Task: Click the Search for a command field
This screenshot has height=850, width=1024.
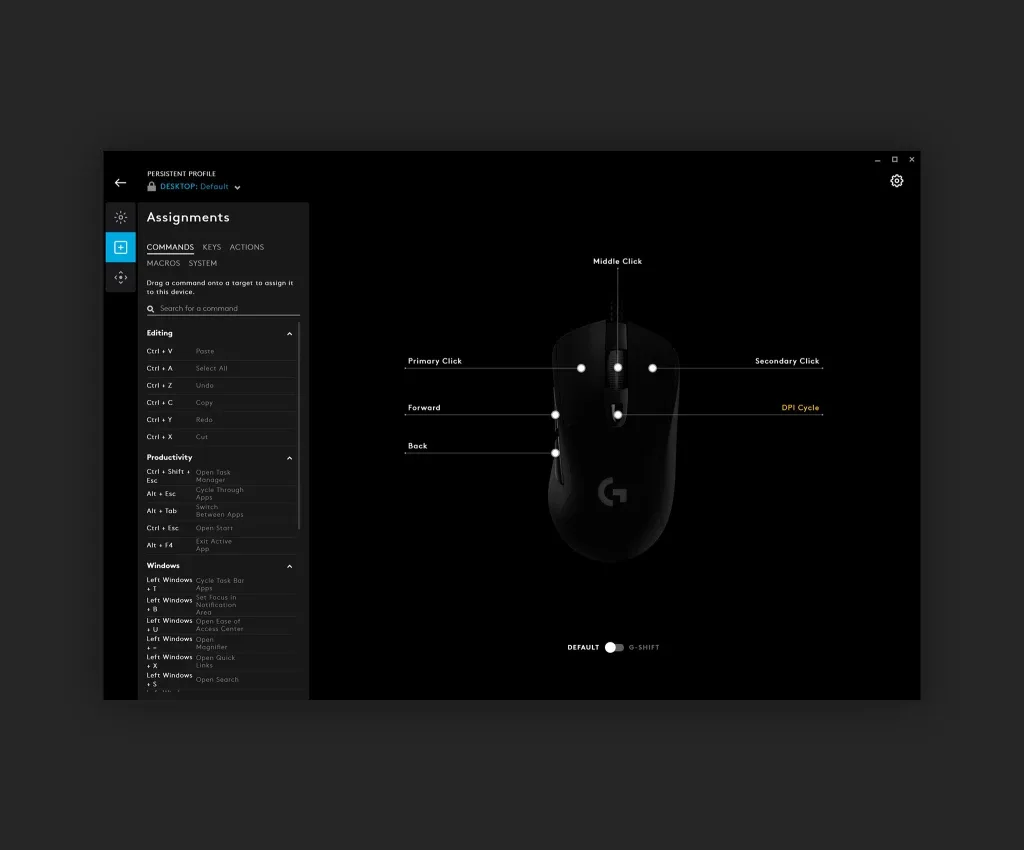Action: pyautogui.click(x=228, y=309)
